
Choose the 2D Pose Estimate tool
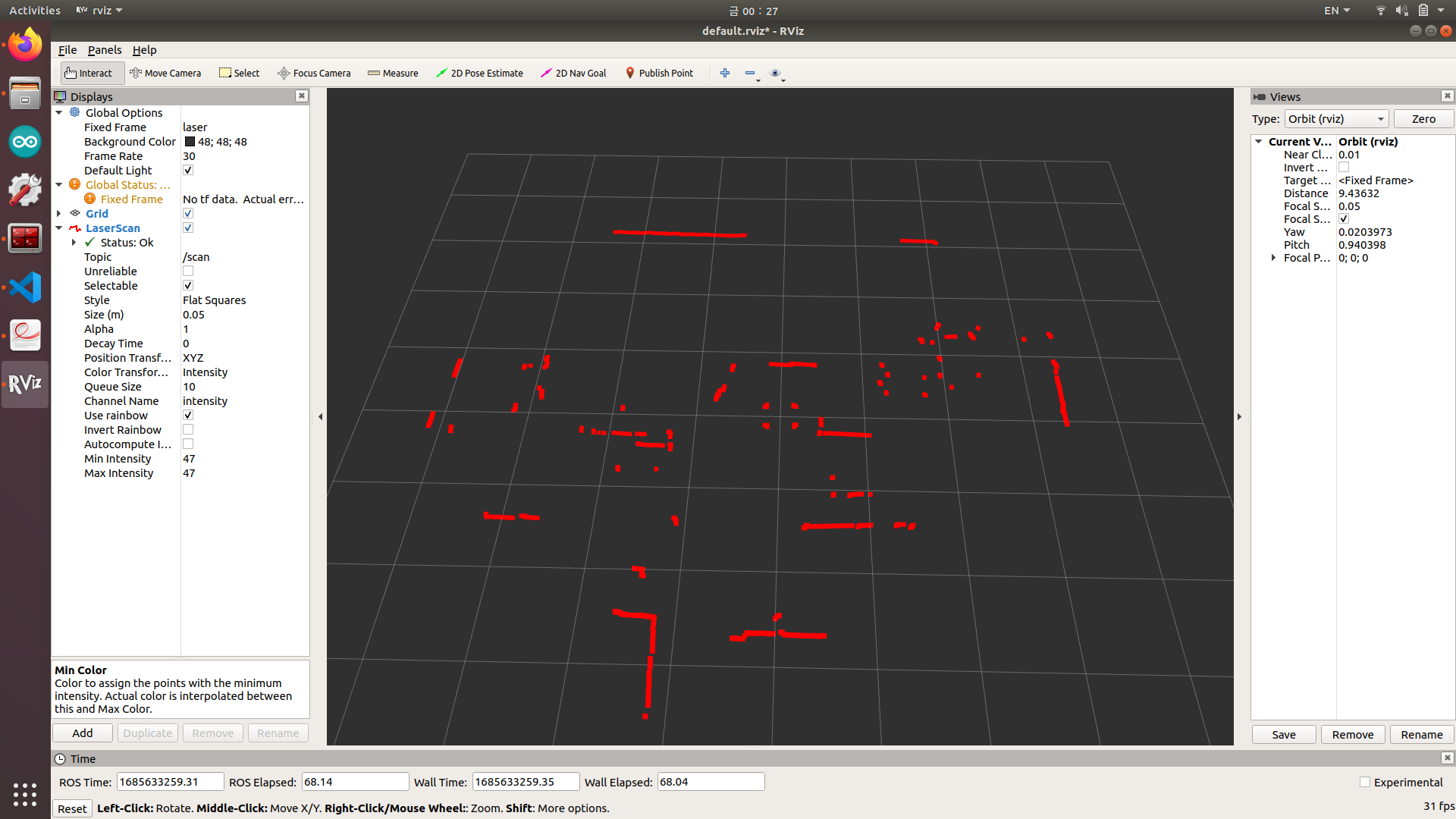coord(479,73)
